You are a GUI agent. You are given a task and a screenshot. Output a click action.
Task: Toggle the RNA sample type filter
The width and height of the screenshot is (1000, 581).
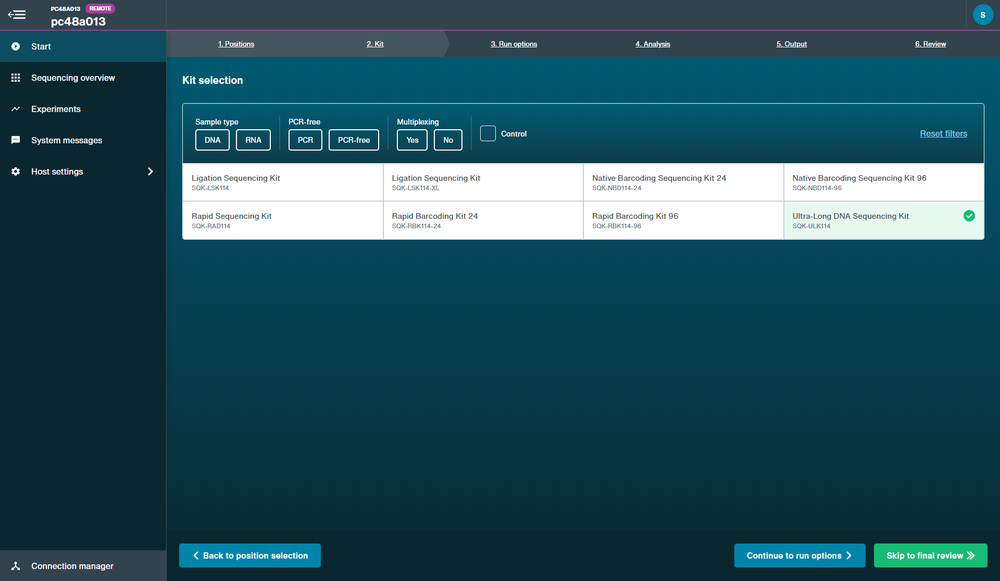pos(253,140)
